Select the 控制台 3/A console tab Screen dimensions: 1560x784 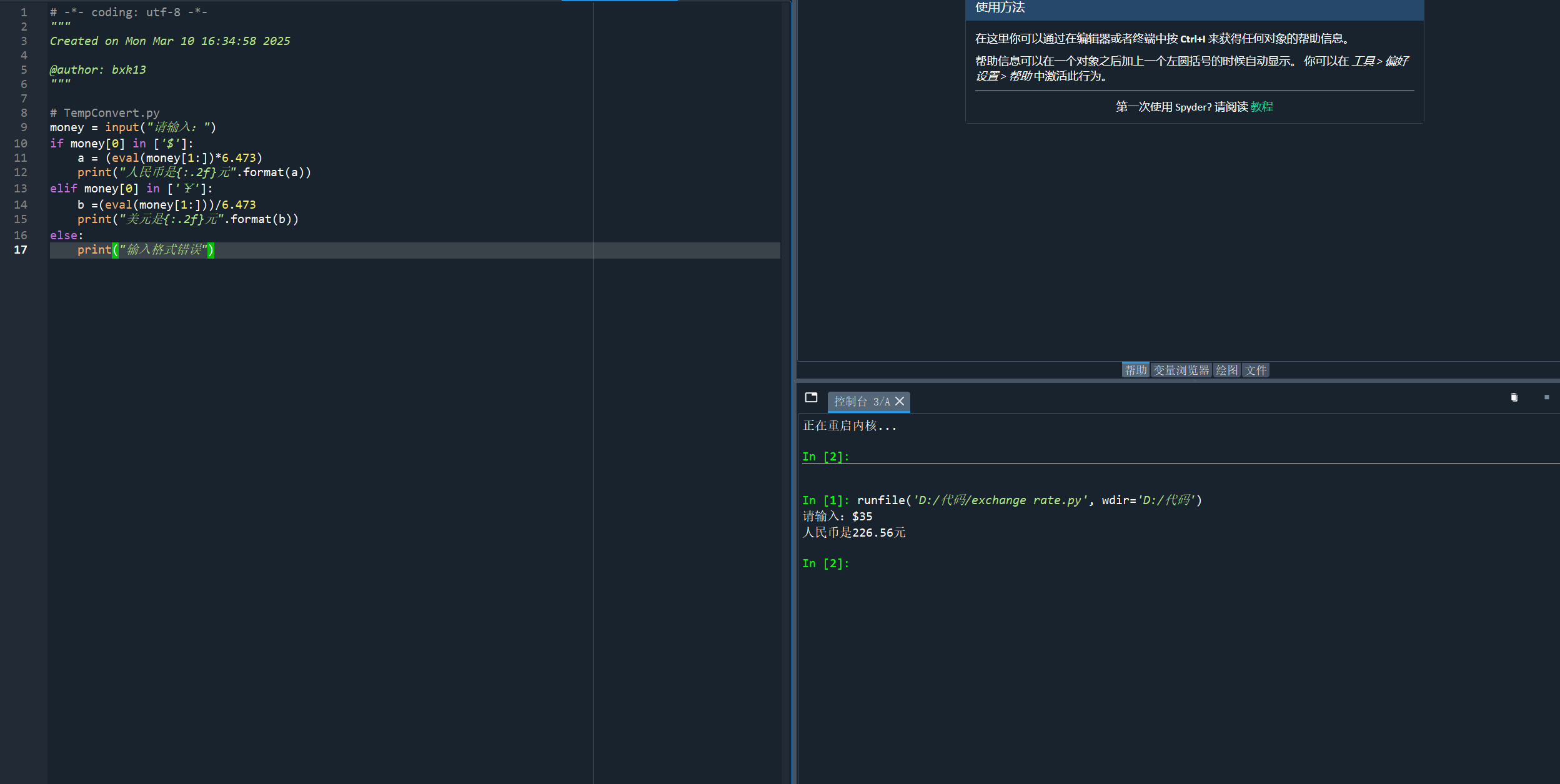pos(861,402)
